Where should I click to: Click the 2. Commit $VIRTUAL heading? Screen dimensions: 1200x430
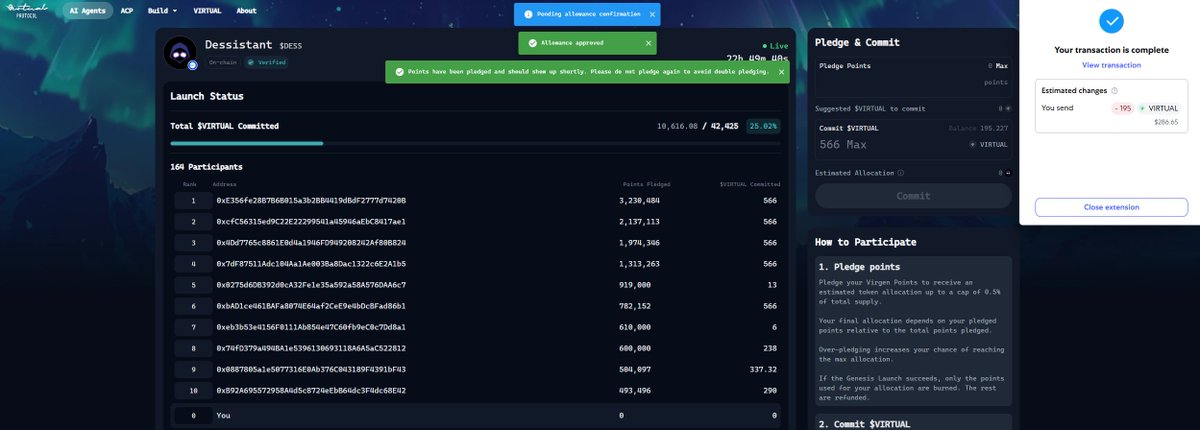click(x=865, y=425)
